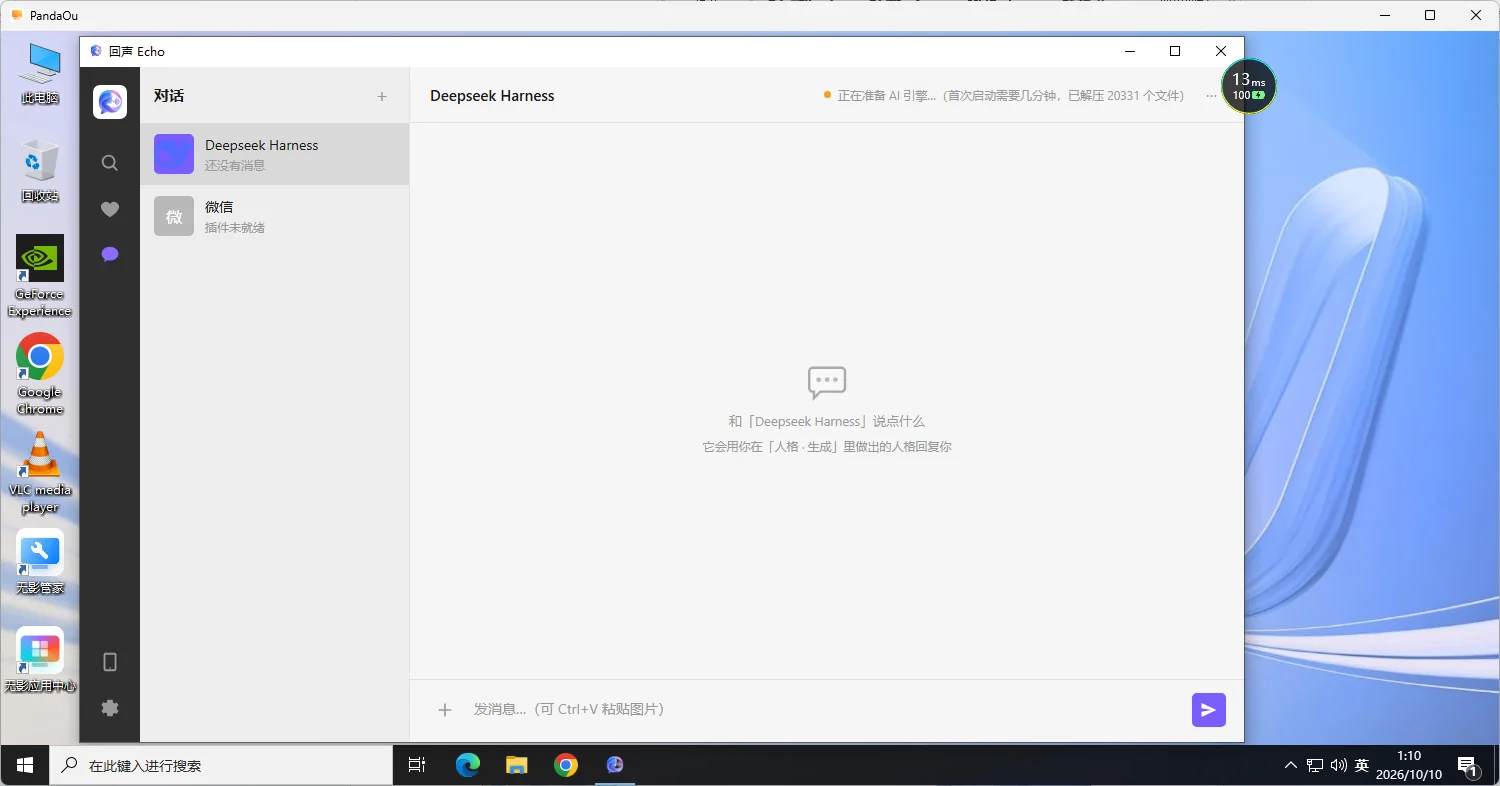
Task: Open Microsoft Edge from the taskbar
Action: click(468, 766)
